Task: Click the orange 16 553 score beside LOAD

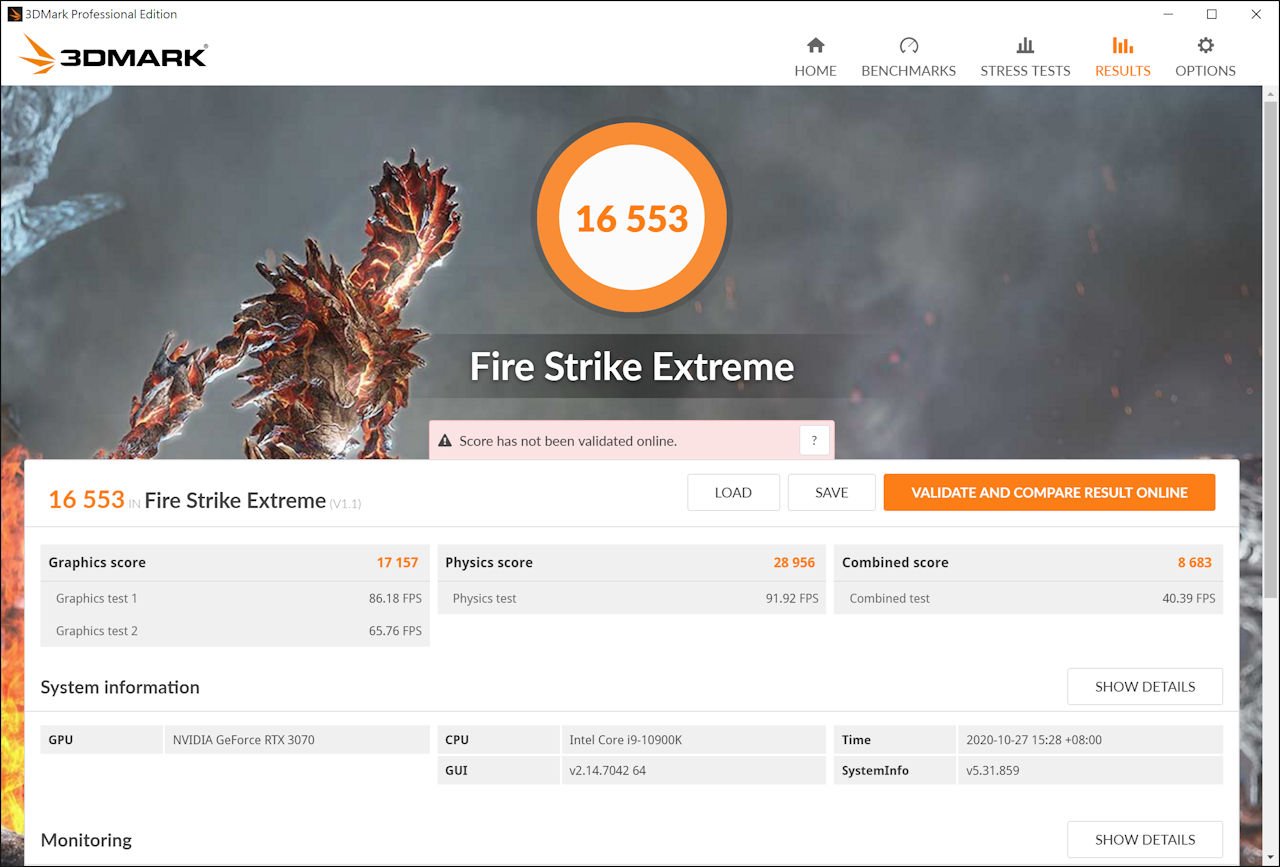Action: [86, 499]
